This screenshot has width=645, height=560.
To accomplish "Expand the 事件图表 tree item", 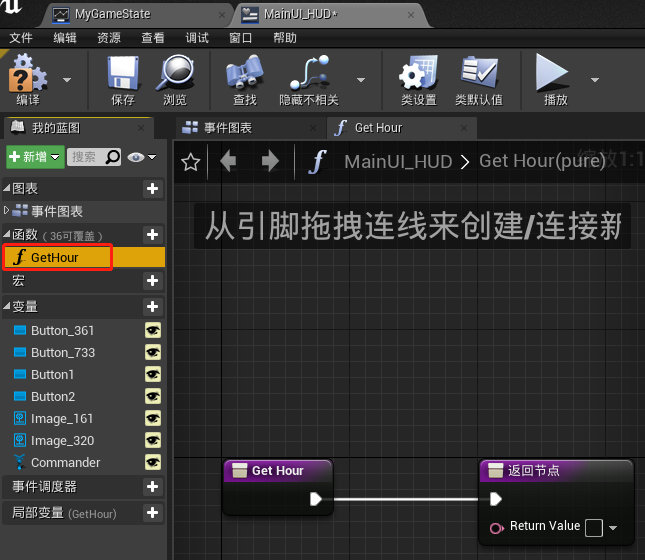I will [x=6, y=210].
